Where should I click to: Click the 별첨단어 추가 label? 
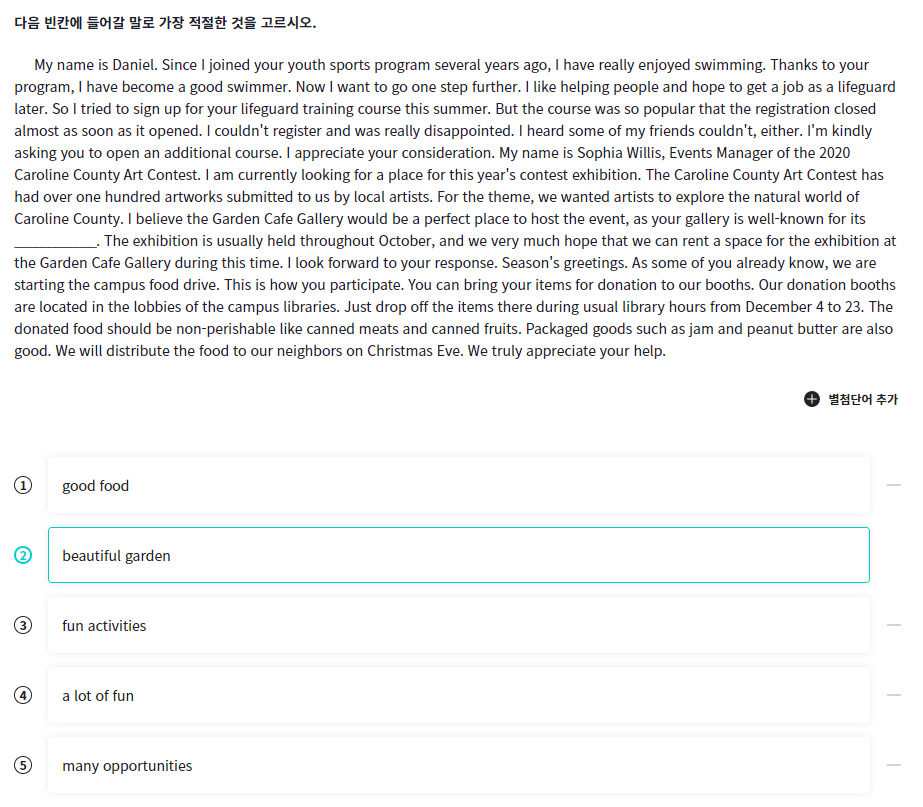click(863, 399)
